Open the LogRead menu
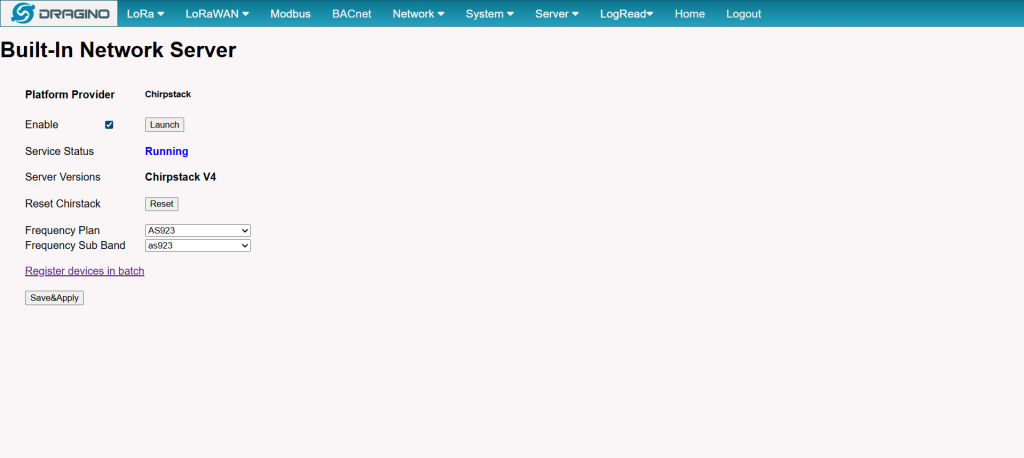This screenshot has height=458, width=1024. 626,14
